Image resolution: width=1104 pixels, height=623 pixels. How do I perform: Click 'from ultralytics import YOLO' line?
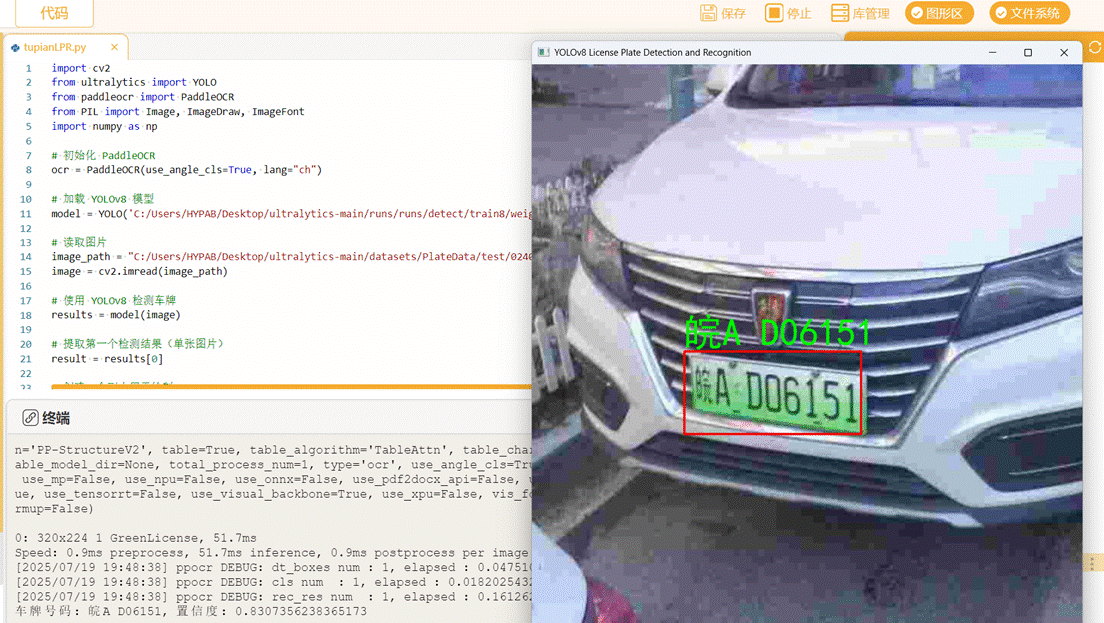(134, 82)
